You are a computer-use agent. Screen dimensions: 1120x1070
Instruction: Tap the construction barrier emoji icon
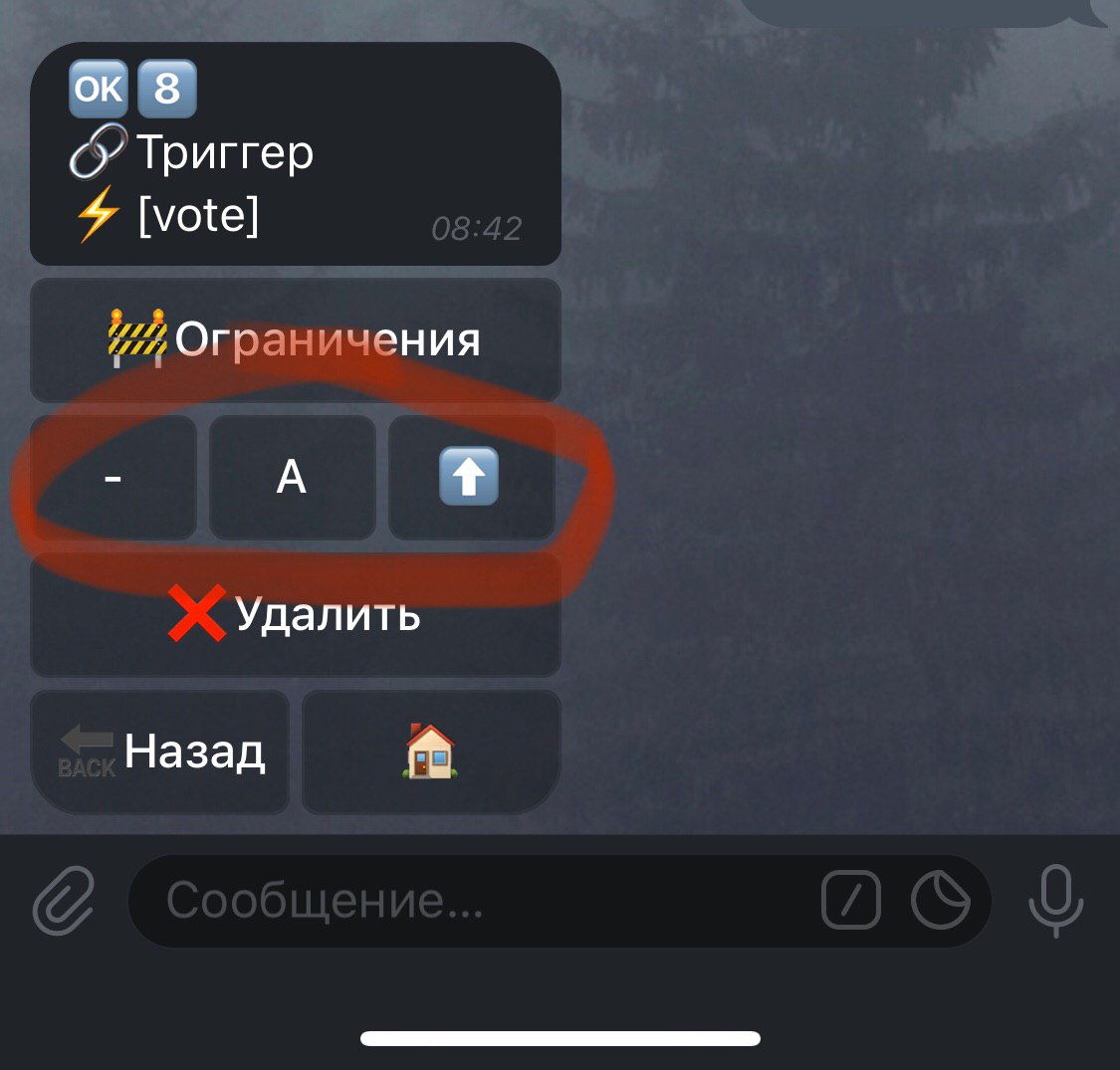[137, 338]
